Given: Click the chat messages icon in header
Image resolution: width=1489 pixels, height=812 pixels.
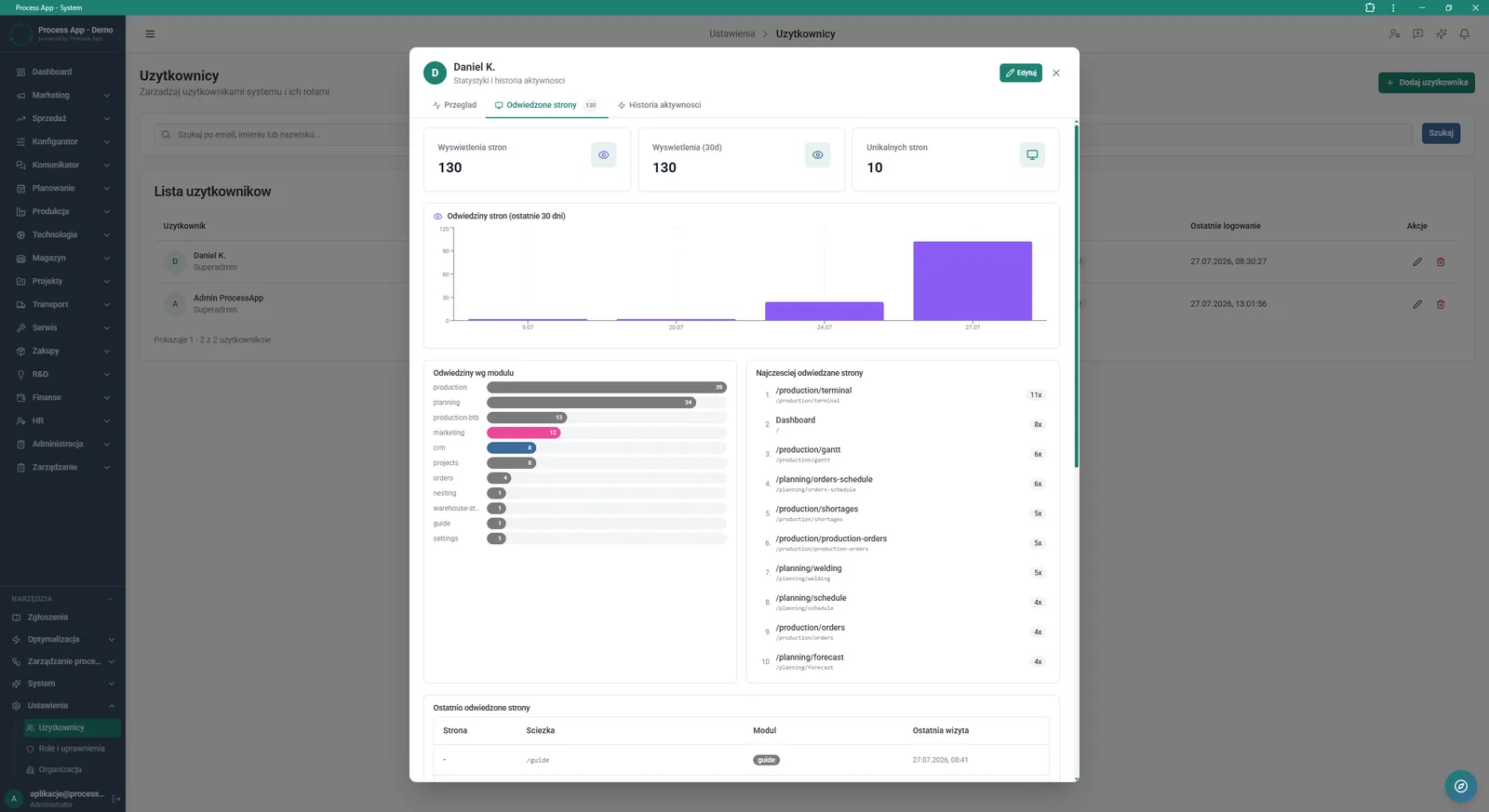Looking at the screenshot, I should (1417, 33).
